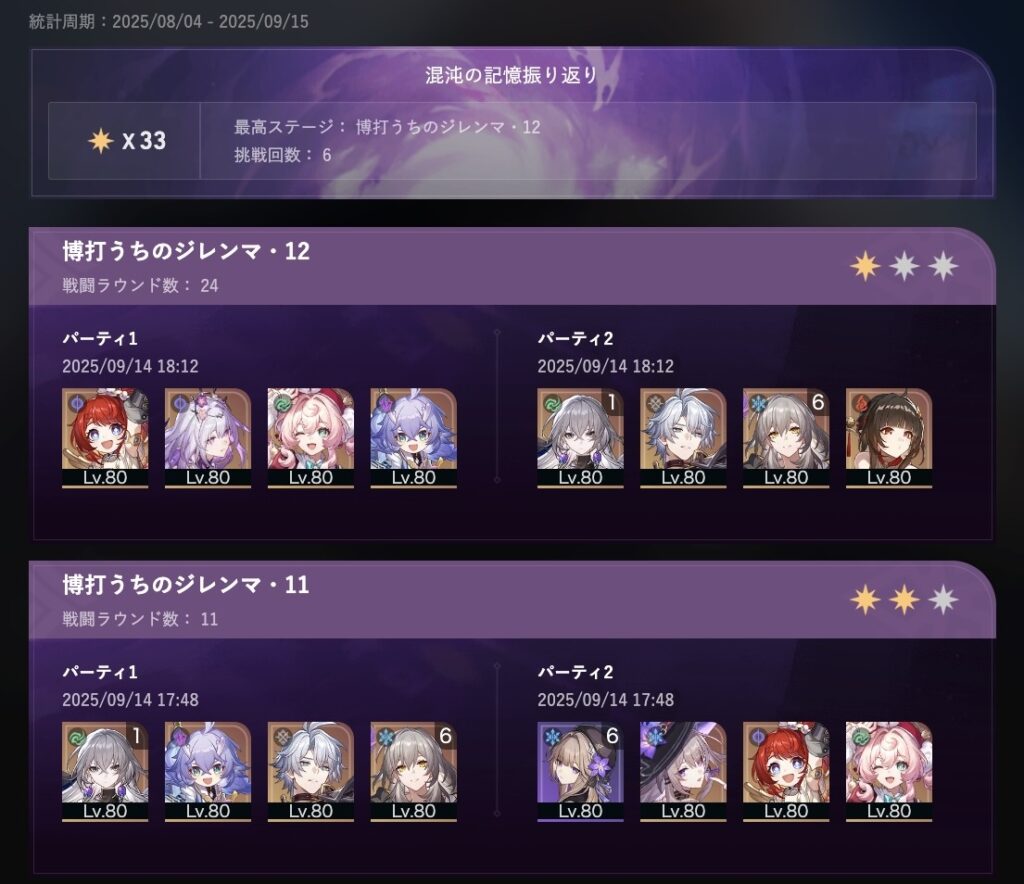The height and width of the screenshot is (884, 1024).
Task: Select silver-haired character marked 1 in stage 12 party 2
Action: click(581, 438)
